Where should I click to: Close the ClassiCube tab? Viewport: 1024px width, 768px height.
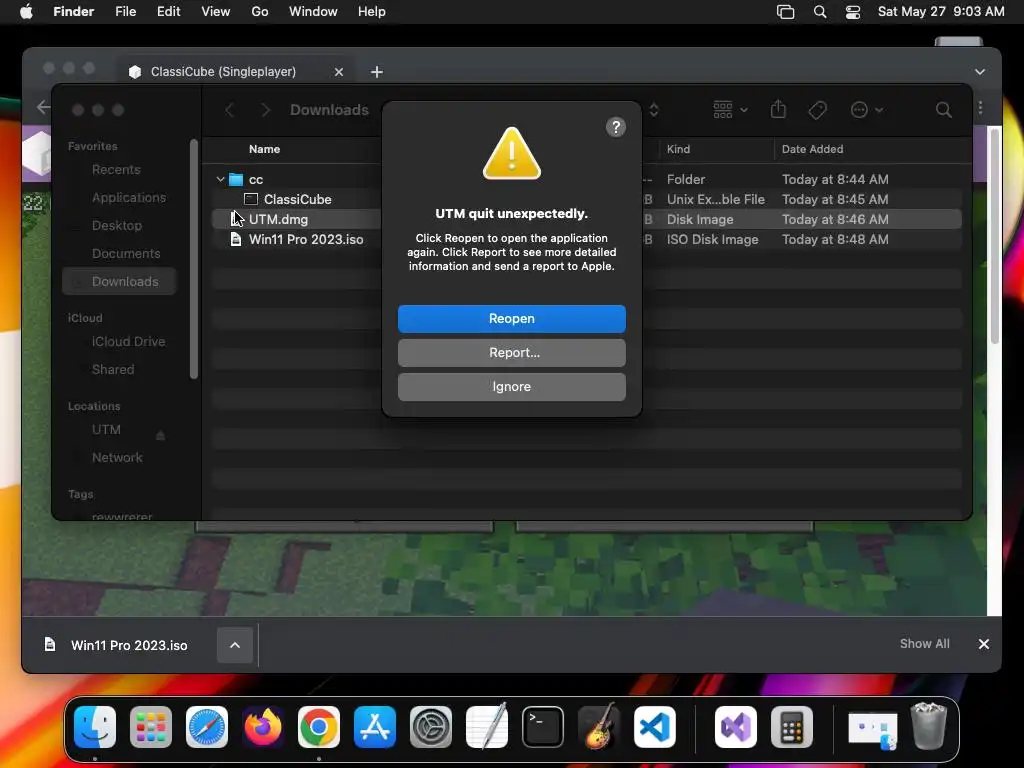pyautogui.click(x=338, y=72)
